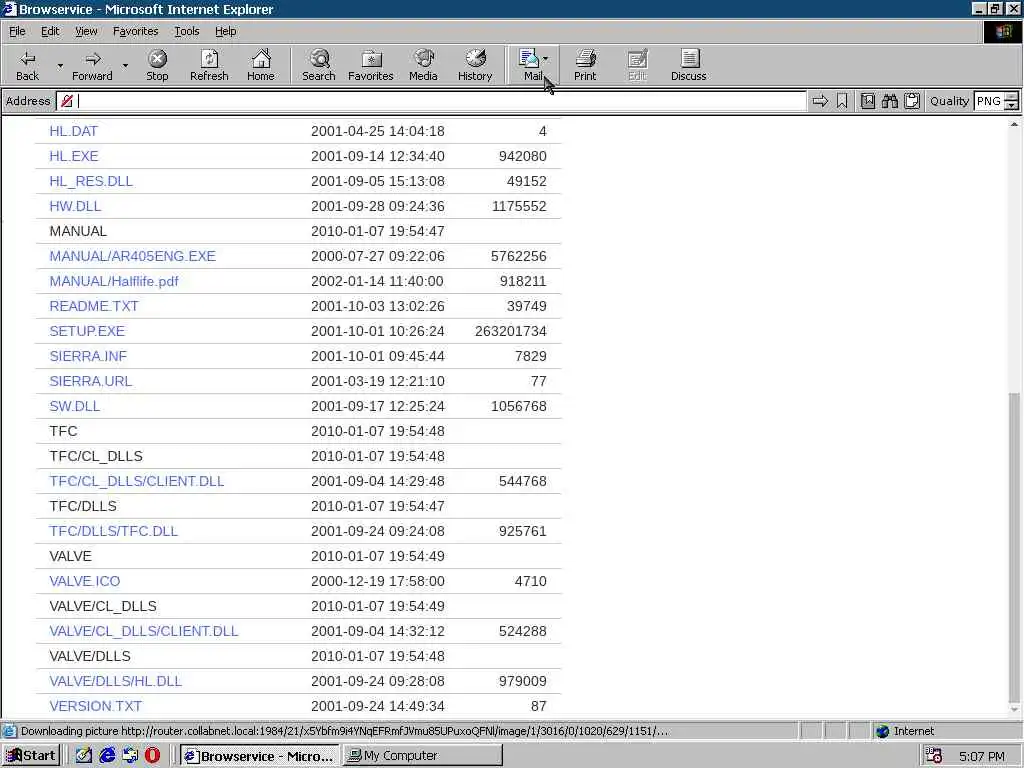
Task: Download the SETUP.EXE link
Action: pyautogui.click(x=87, y=331)
